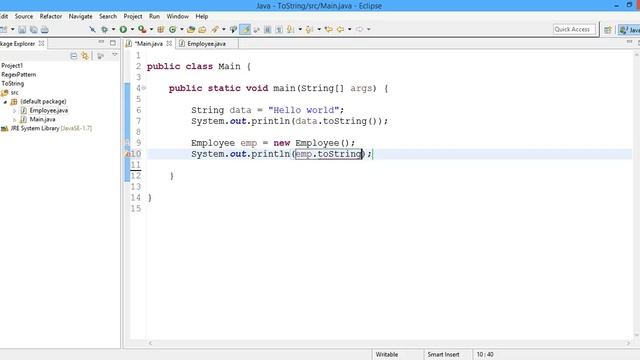Open the Help menu
640x360 pixels.
click(202, 16)
